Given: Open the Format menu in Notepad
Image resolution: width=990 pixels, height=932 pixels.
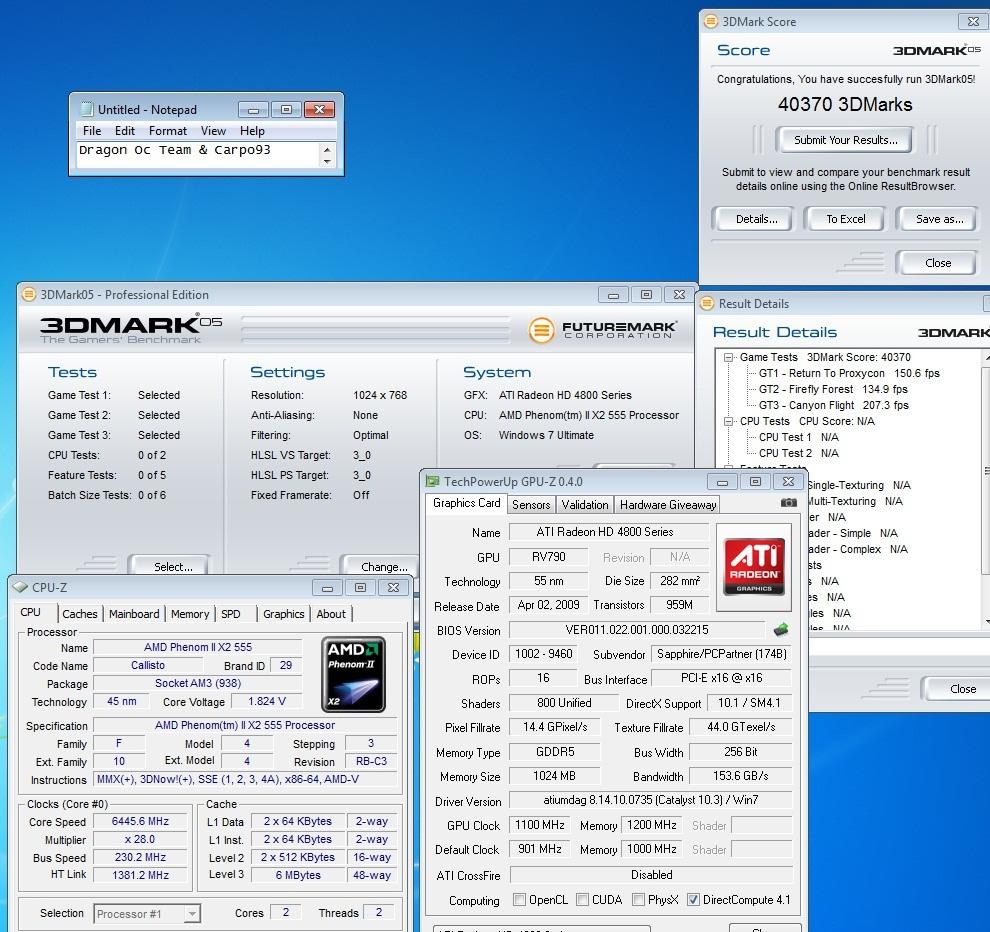Looking at the screenshot, I should (168, 131).
